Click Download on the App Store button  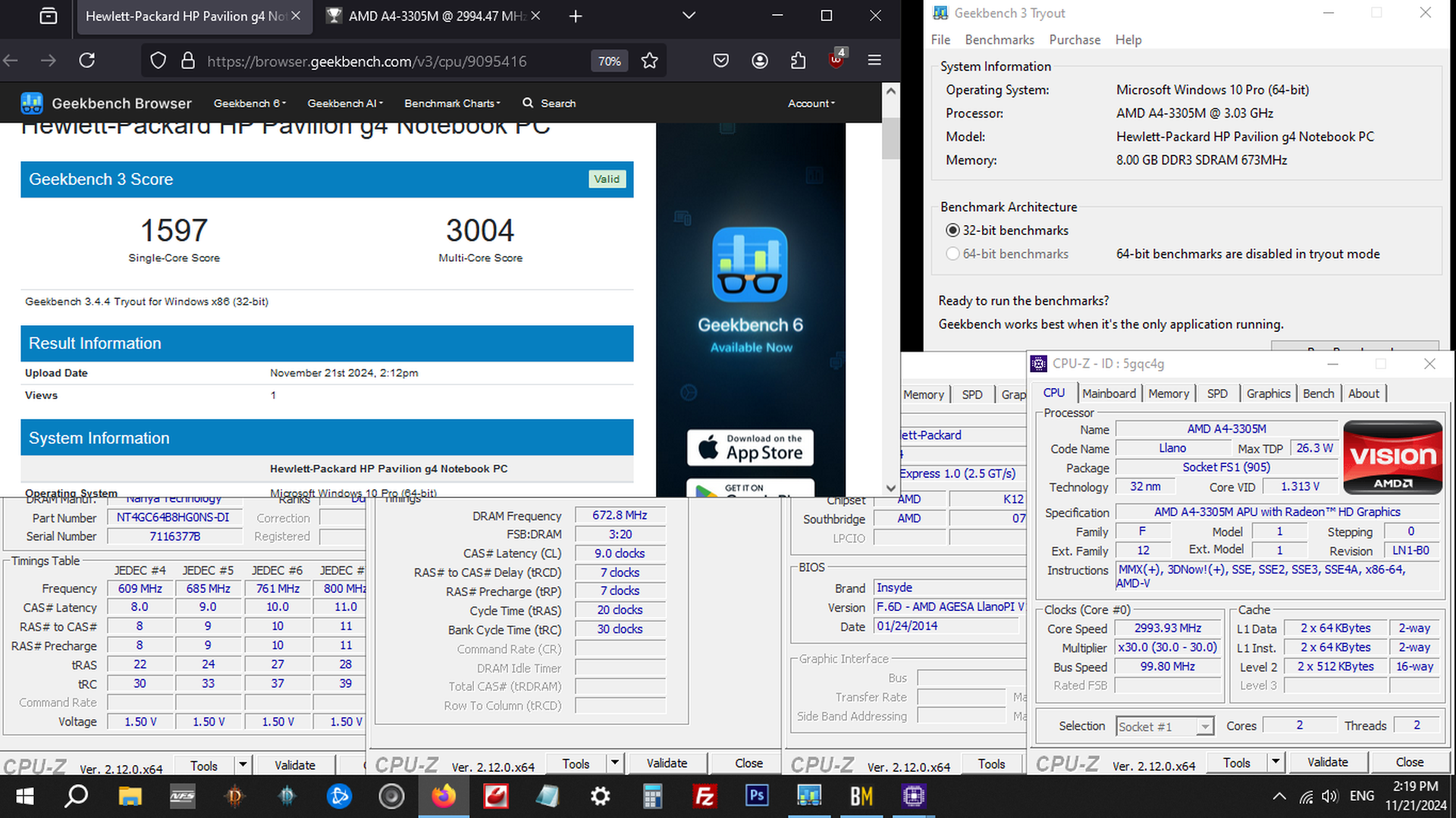pos(750,448)
